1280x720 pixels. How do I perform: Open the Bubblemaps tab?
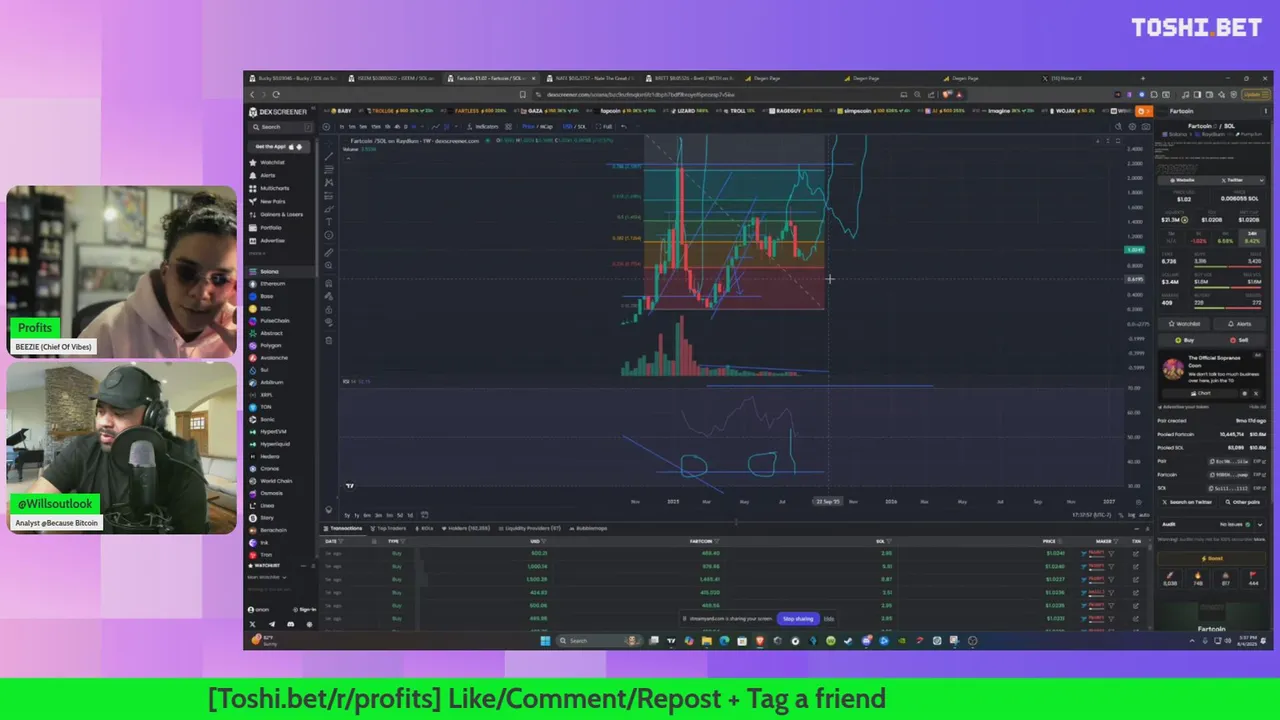point(589,528)
